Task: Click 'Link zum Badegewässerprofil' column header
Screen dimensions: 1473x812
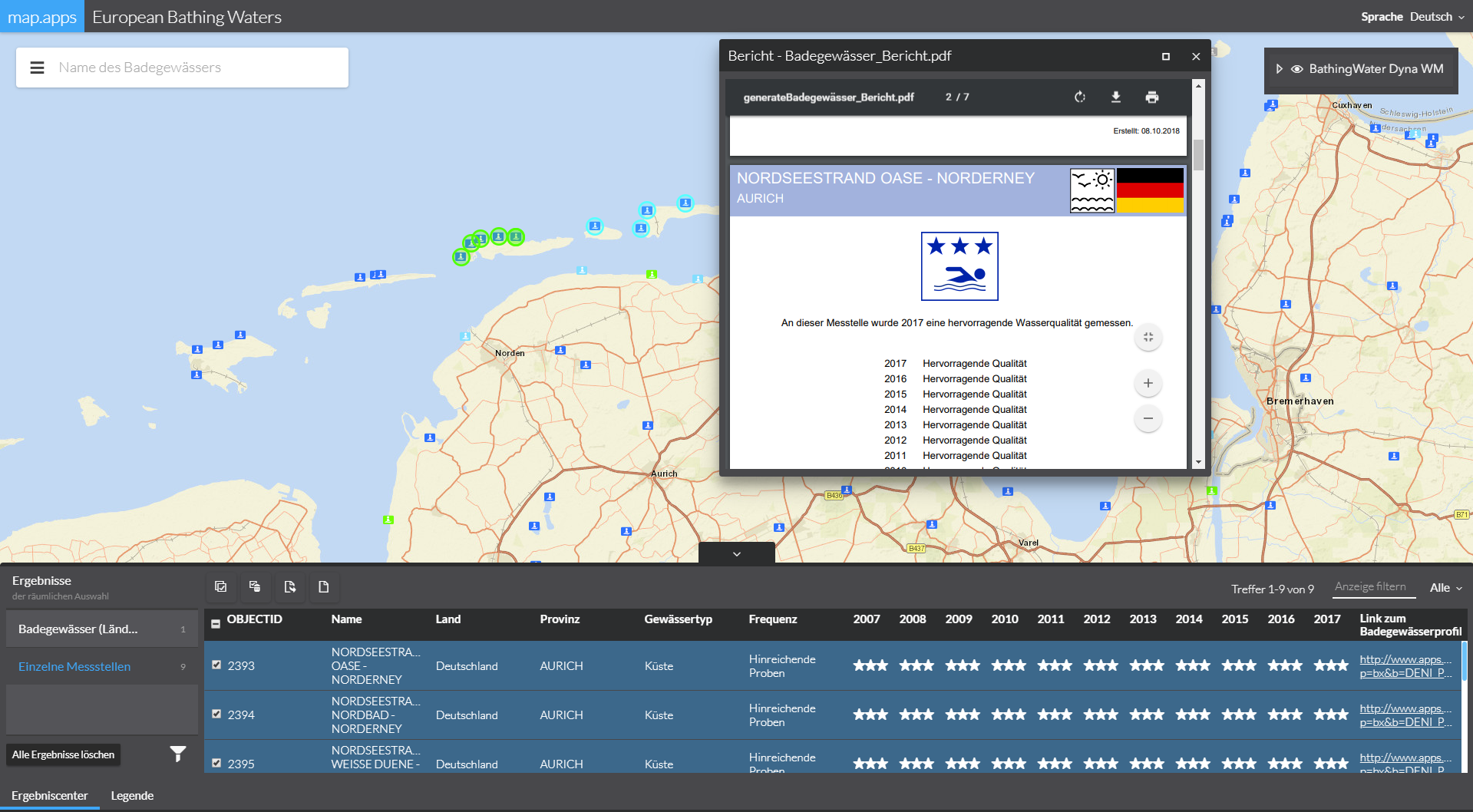Action: (1410, 625)
